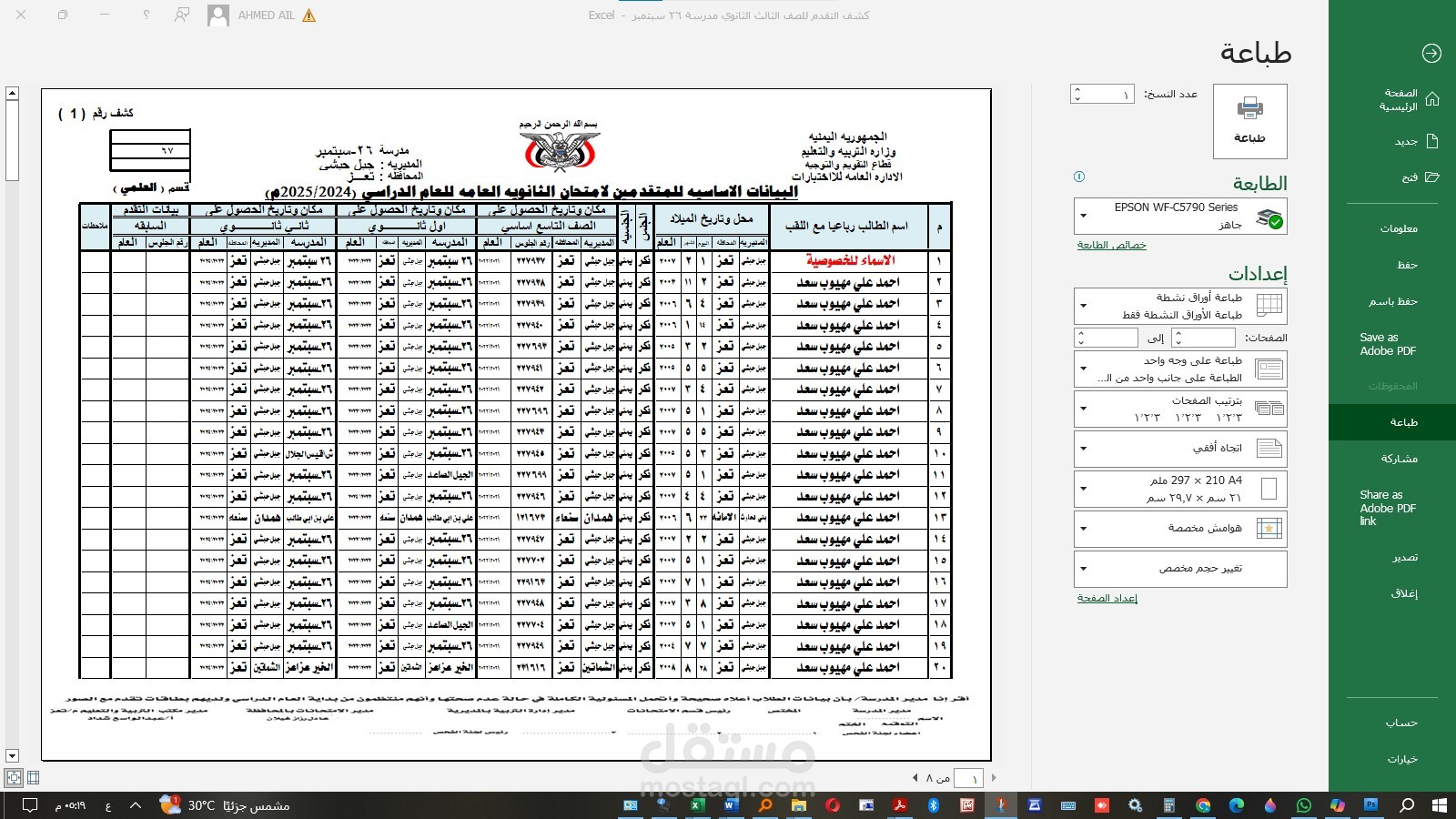Open WhatsApp from the taskbar
This screenshot has width=1456, height=819.
[x=1304, y=805]
